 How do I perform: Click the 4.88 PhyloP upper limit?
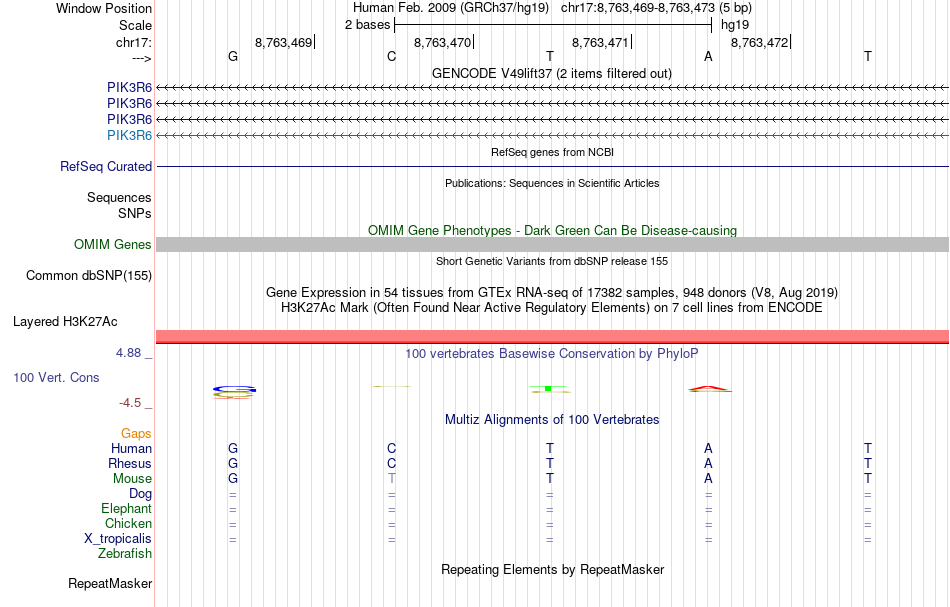[x=128, y=353]
